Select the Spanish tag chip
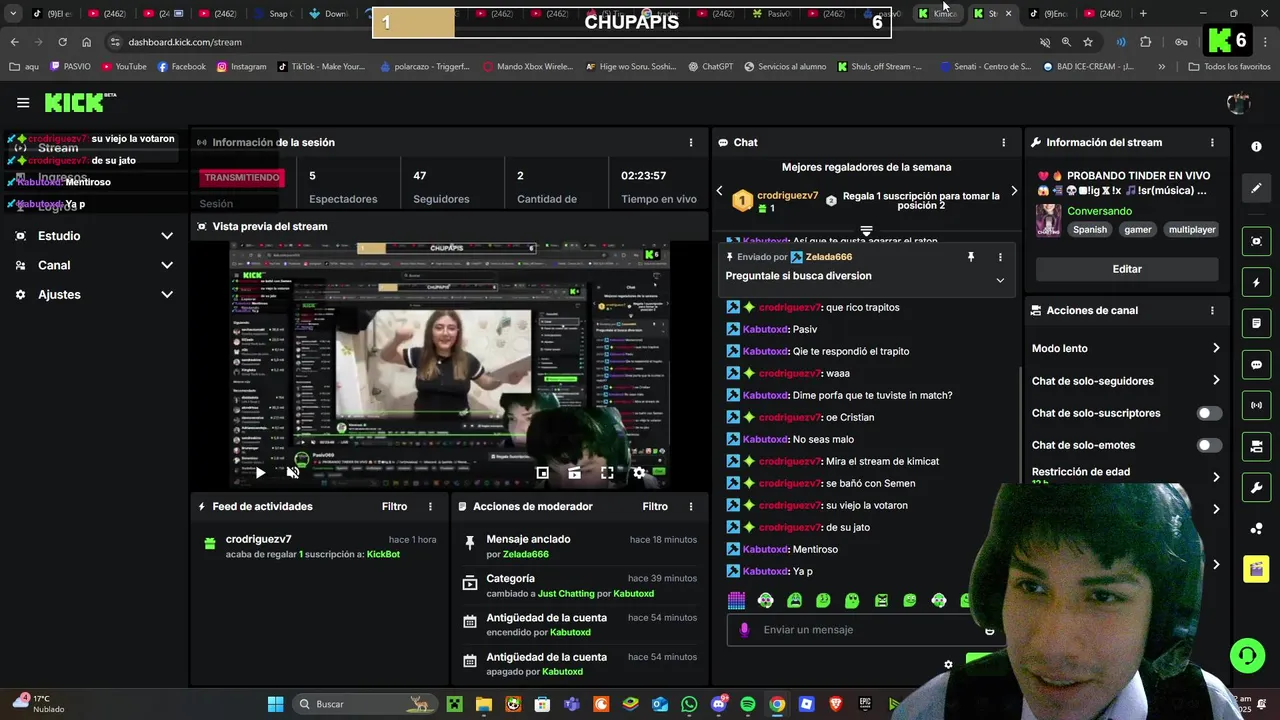The image size is (1280, 720). point(1090,229)
